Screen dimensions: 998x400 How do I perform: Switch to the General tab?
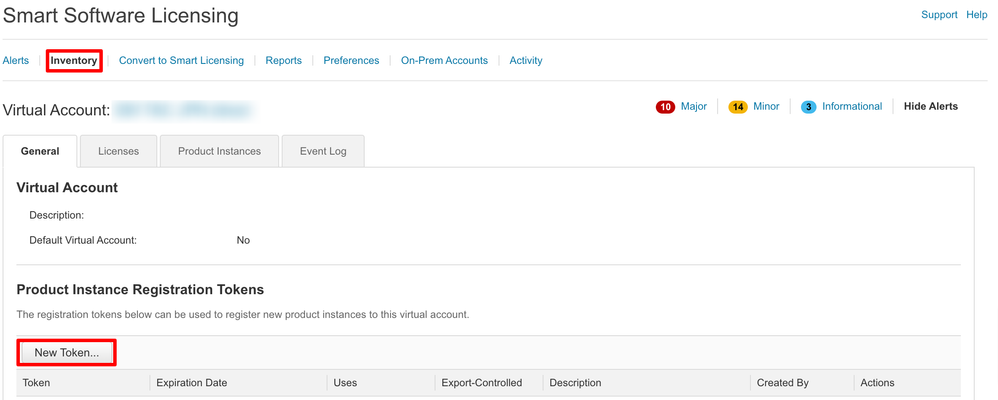coord(40,151)
